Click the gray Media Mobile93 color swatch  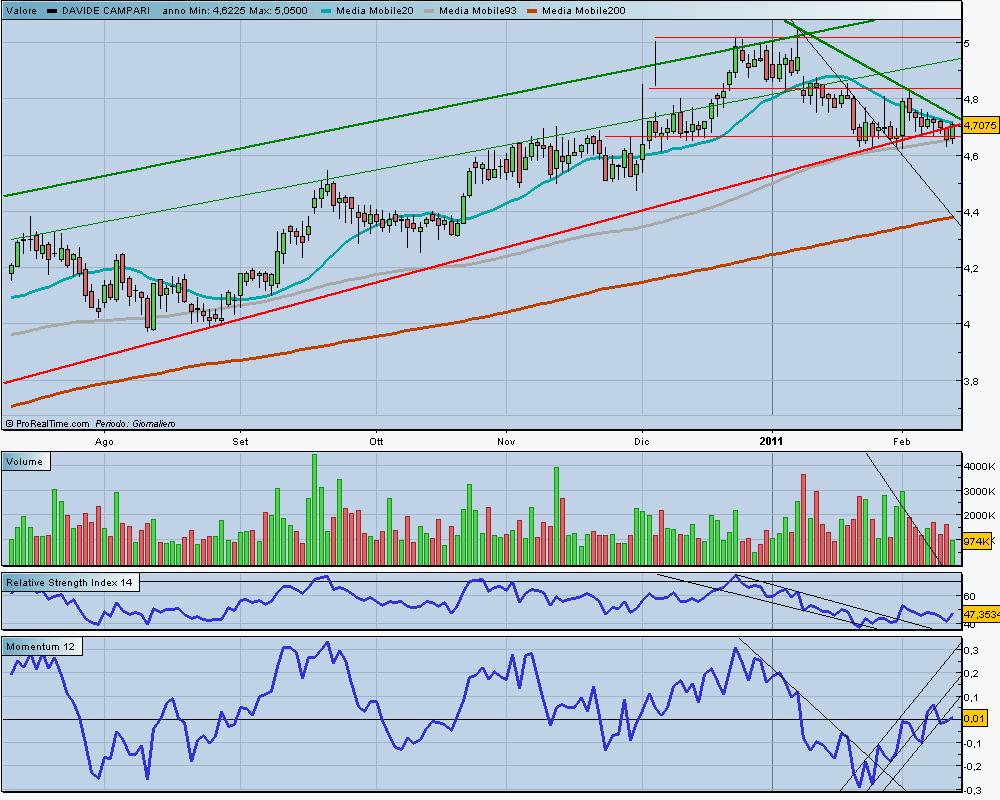(x=429, y=11)
